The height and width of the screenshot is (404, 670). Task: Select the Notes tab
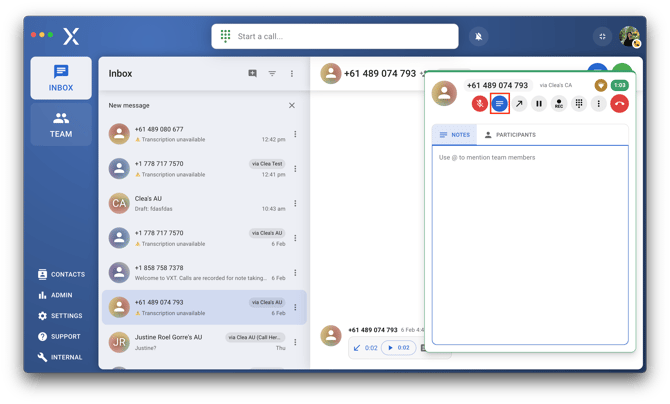pos(455,135)
